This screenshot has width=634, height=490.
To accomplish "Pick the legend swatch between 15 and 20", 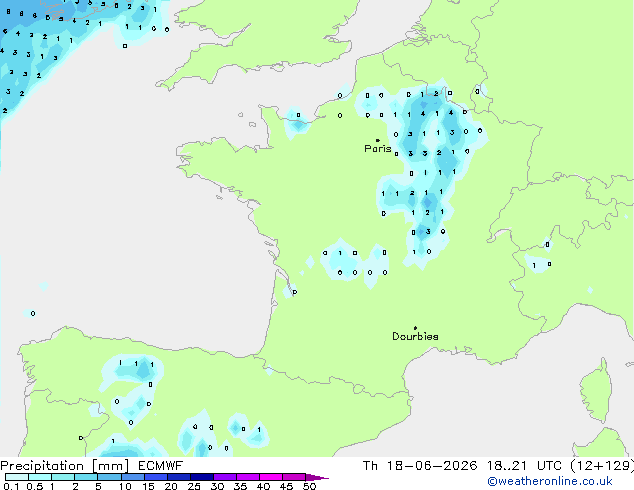I will tap(155, 477).
